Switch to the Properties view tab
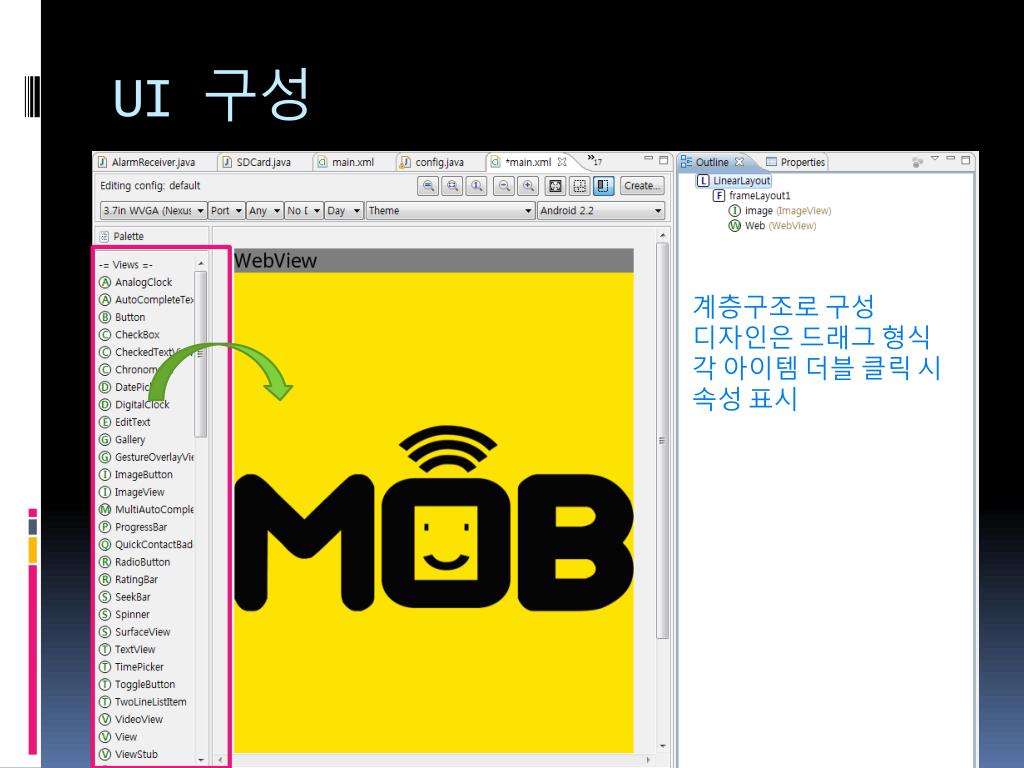1024x768 pixels. (x=795, y=162)
